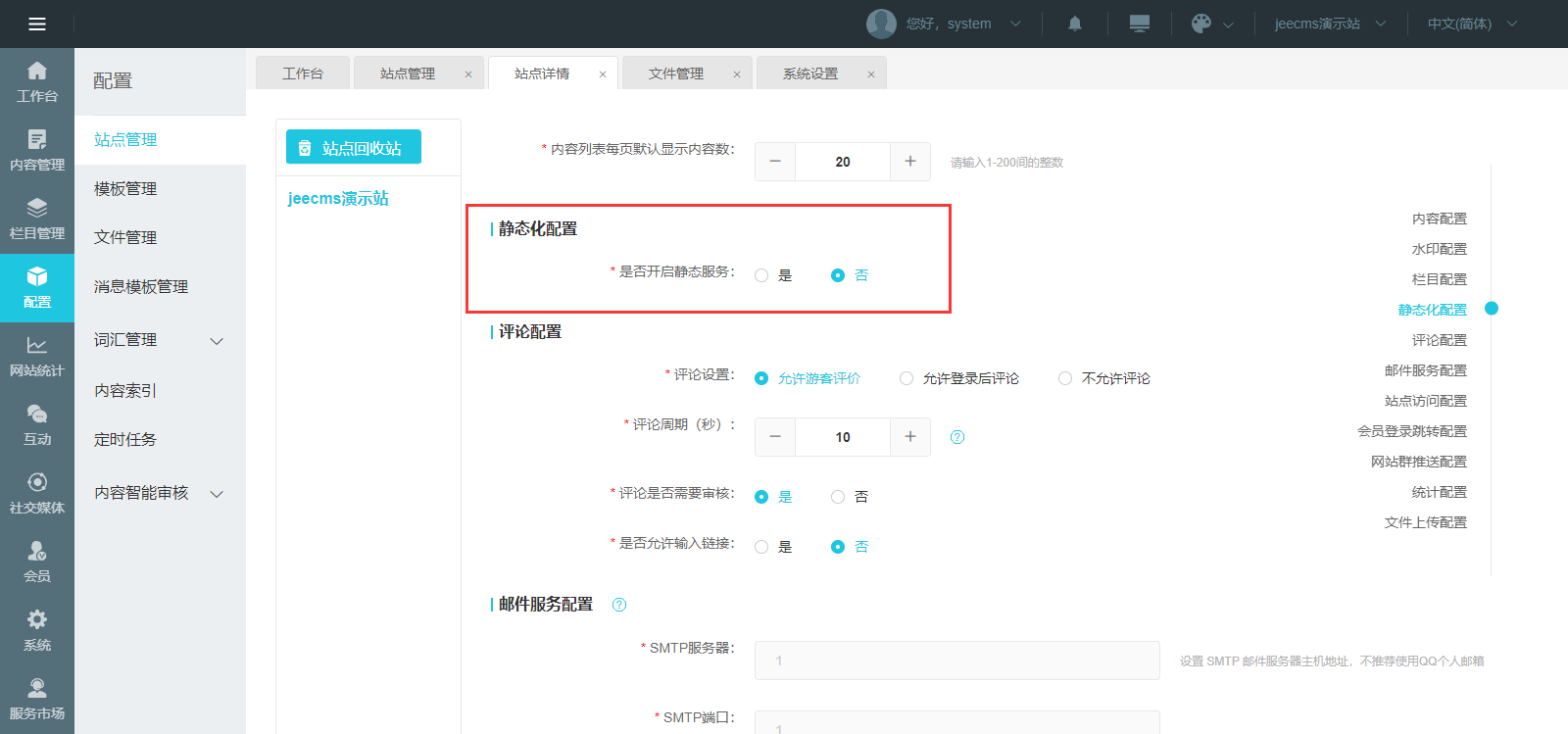
Task: Click the hamburger menu icon
Action: click(x=37, y=24)
